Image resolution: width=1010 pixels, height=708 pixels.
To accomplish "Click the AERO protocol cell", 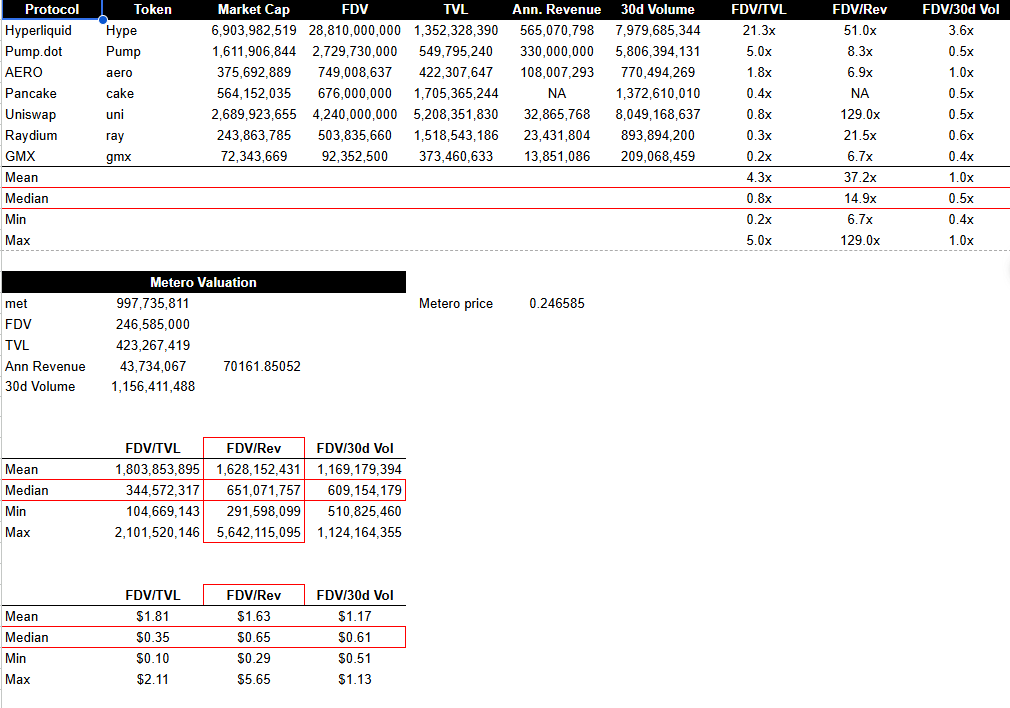I will click(x=24, y=73).
